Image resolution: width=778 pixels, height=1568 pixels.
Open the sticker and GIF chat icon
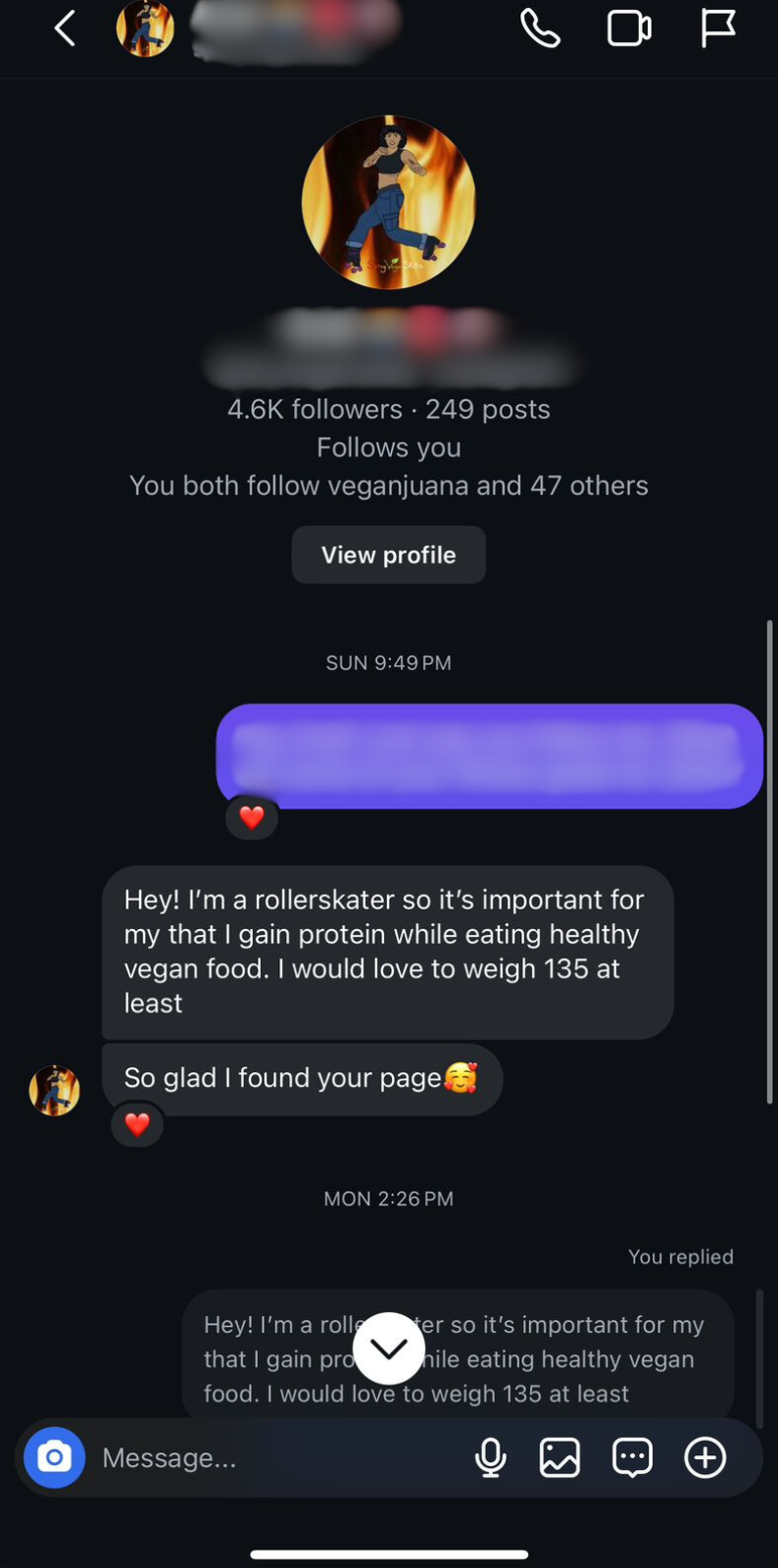[632, 1457]
